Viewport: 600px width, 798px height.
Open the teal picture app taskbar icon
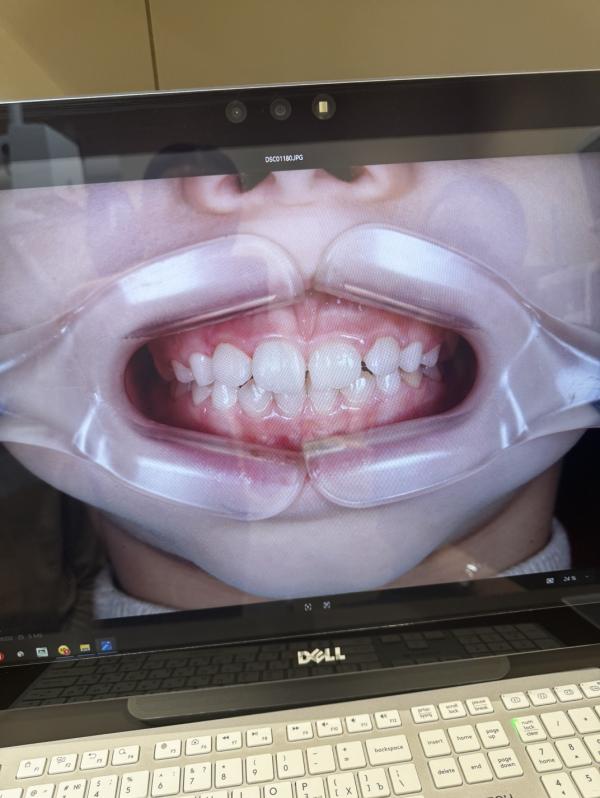click(x=42, y=652)
